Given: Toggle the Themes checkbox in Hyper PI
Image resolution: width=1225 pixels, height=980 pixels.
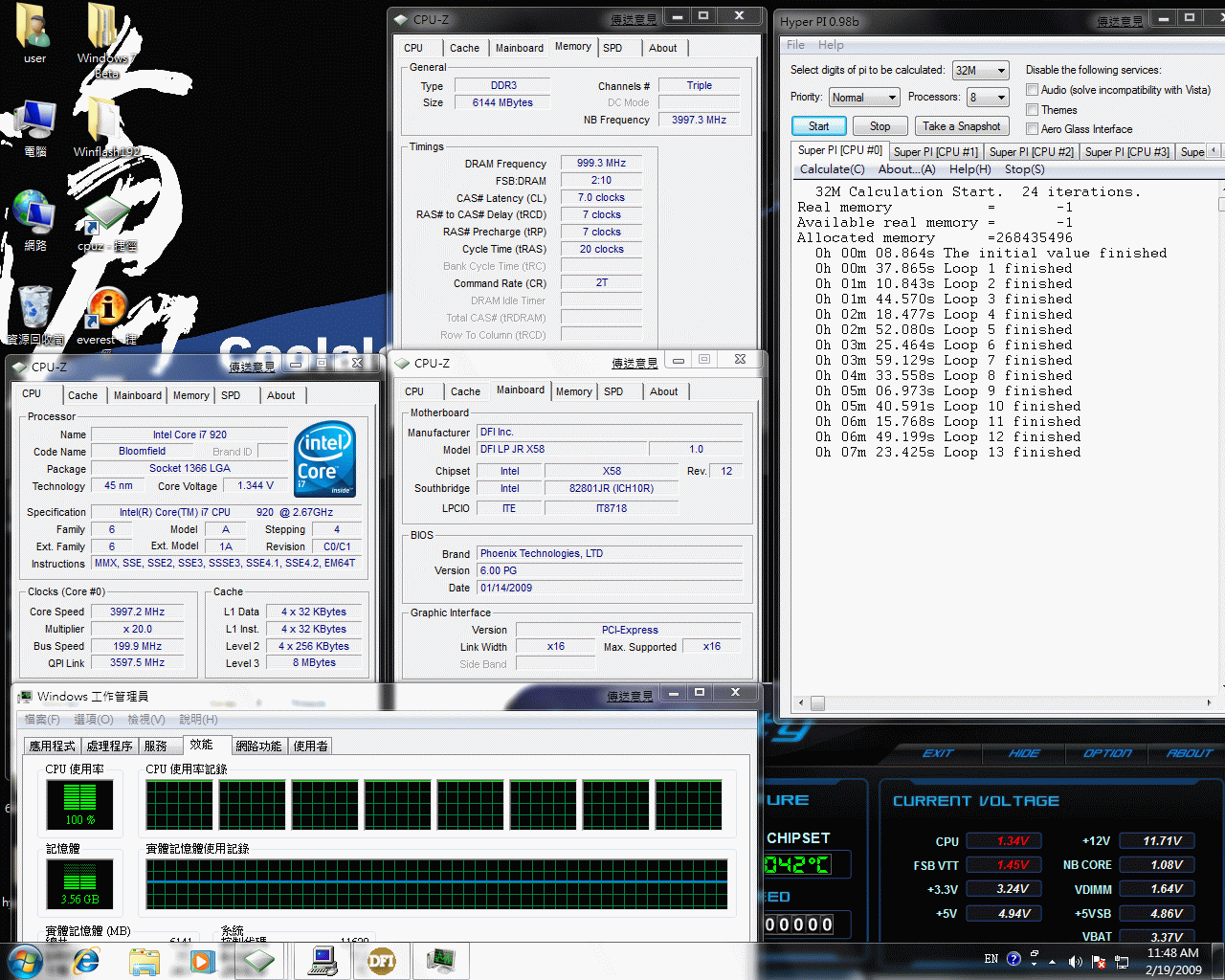Looking at the screenshot, I should click(1032, 109).
